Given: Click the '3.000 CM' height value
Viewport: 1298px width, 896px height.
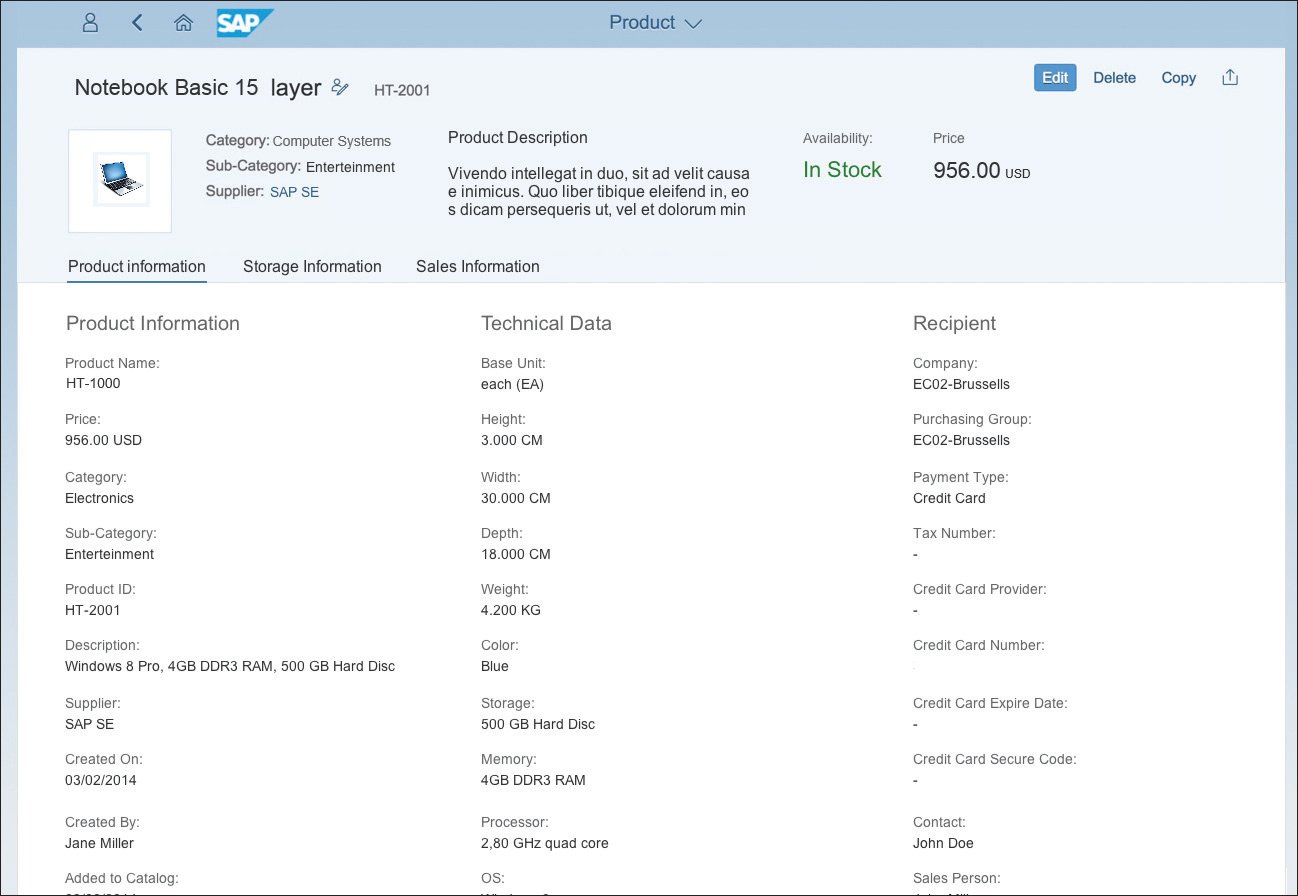Looking at the screenshot, I should (x=512, y=440).
